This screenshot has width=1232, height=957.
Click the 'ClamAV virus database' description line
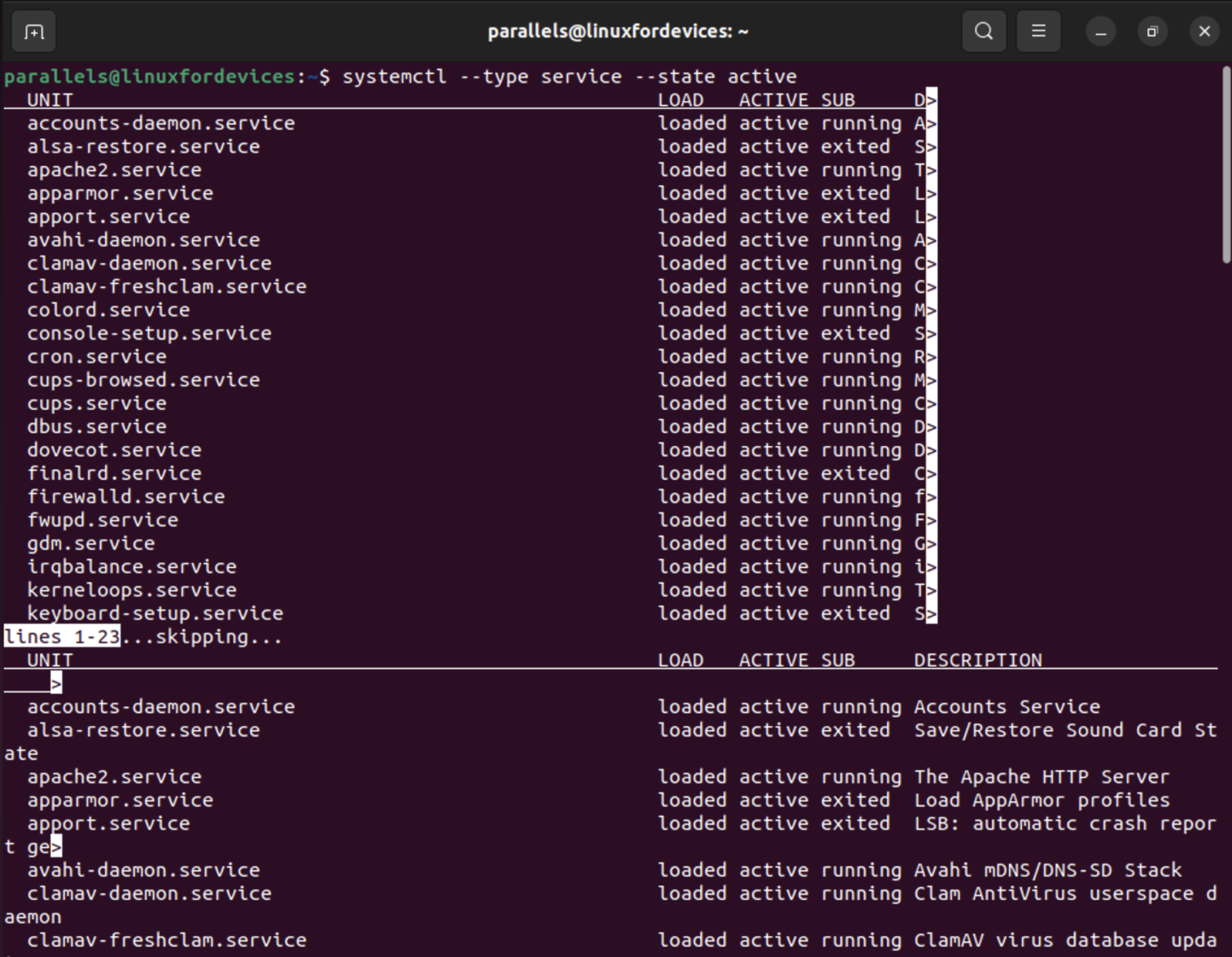coord(1059,940)
